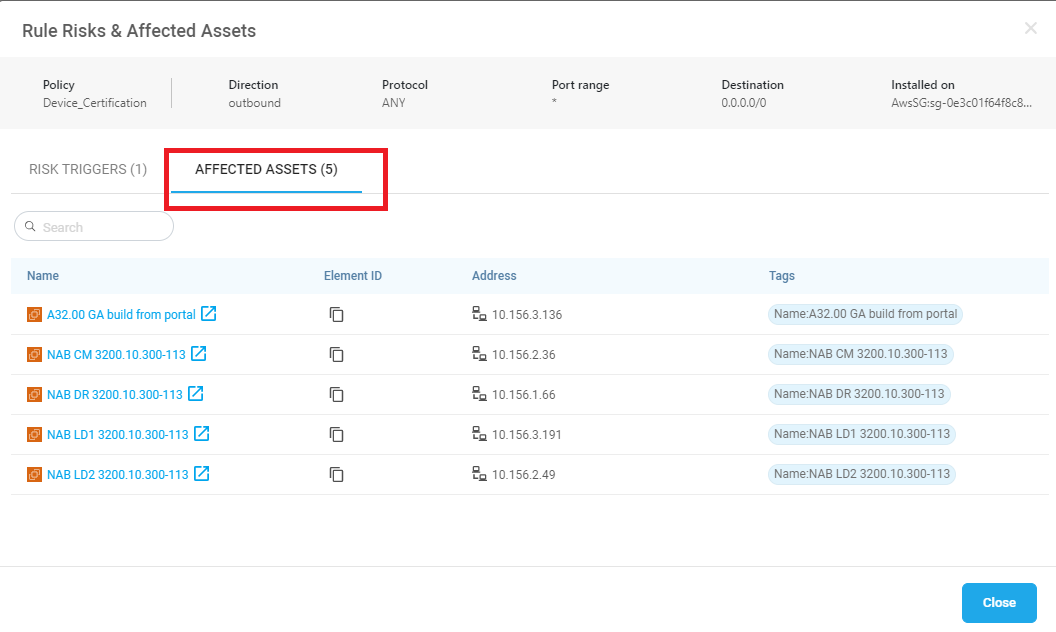Click address text 10.156.2.36

523,354
